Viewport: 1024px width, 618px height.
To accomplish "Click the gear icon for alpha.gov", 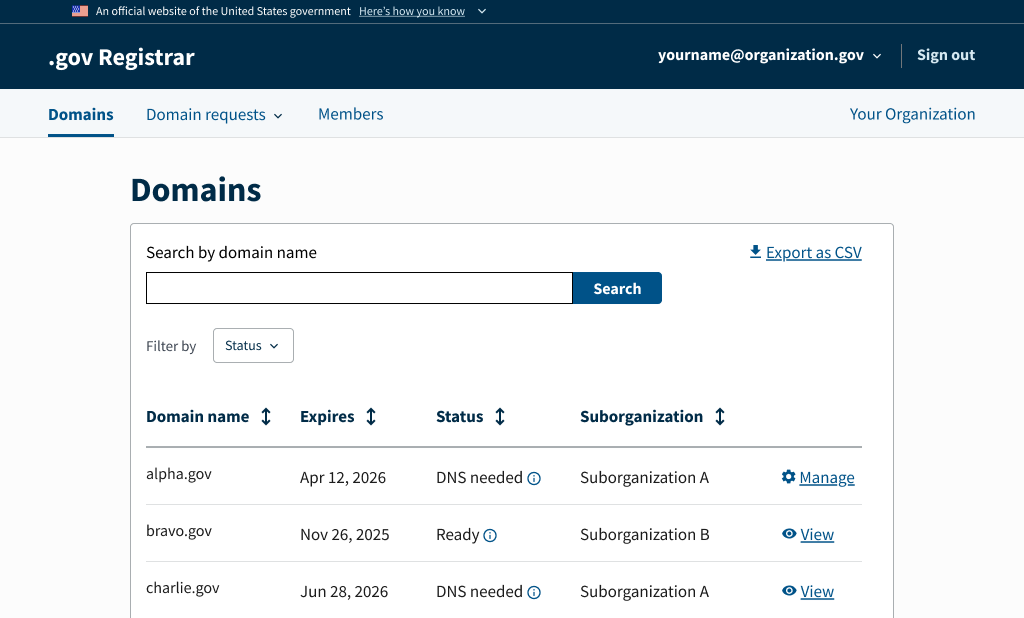I will [788, 477].
